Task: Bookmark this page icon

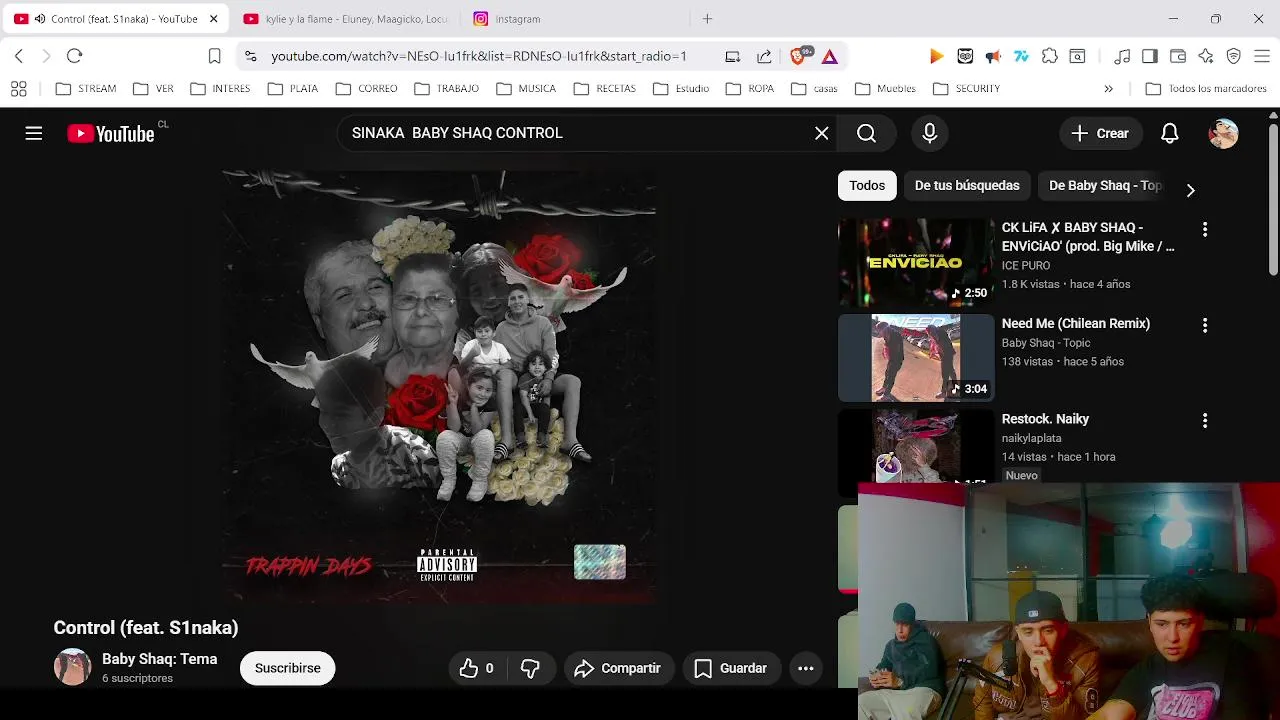Action: click(x=214, y=56)
